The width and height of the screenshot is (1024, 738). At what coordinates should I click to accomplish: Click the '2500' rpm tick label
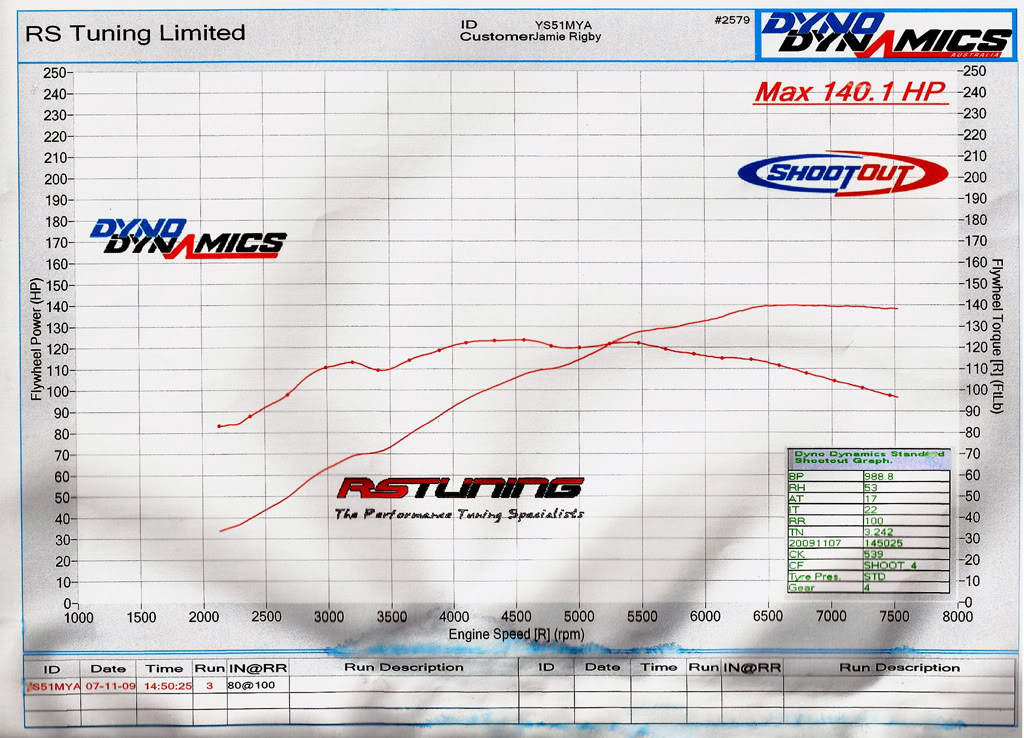coord(266,617)
